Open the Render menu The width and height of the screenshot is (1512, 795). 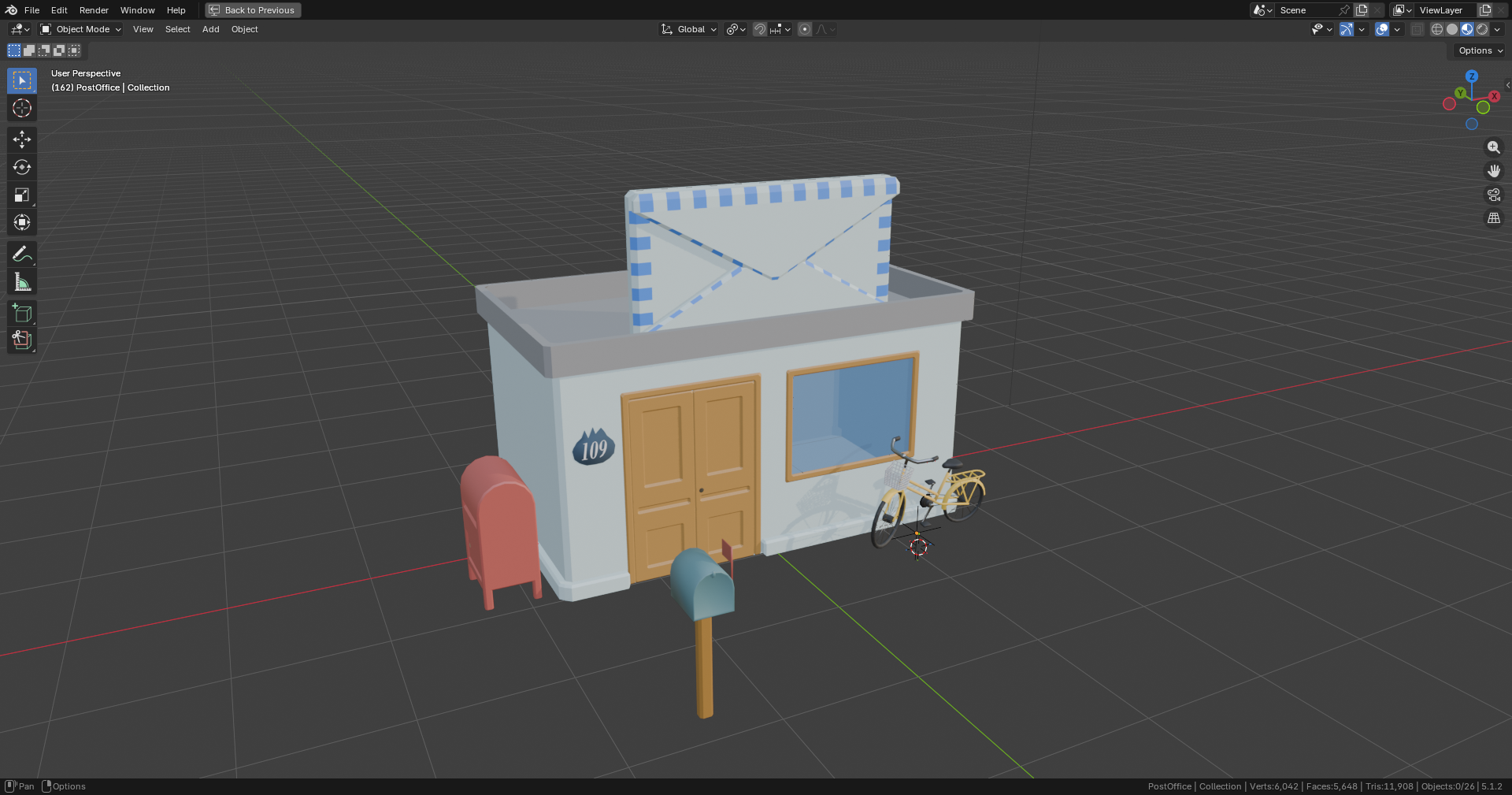pyautogui.click(x=94, y=10)
